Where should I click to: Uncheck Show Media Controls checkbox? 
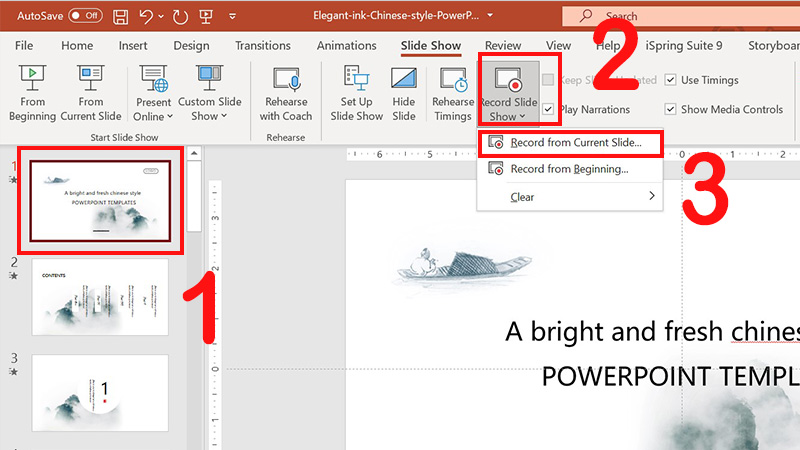670,109
